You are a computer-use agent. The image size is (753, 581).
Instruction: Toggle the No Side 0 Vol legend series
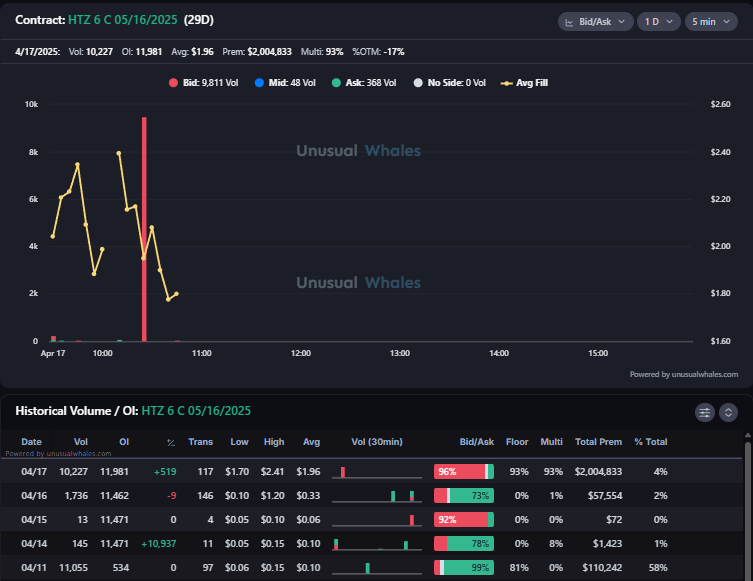pyautogui.click(x=449, y=83)
